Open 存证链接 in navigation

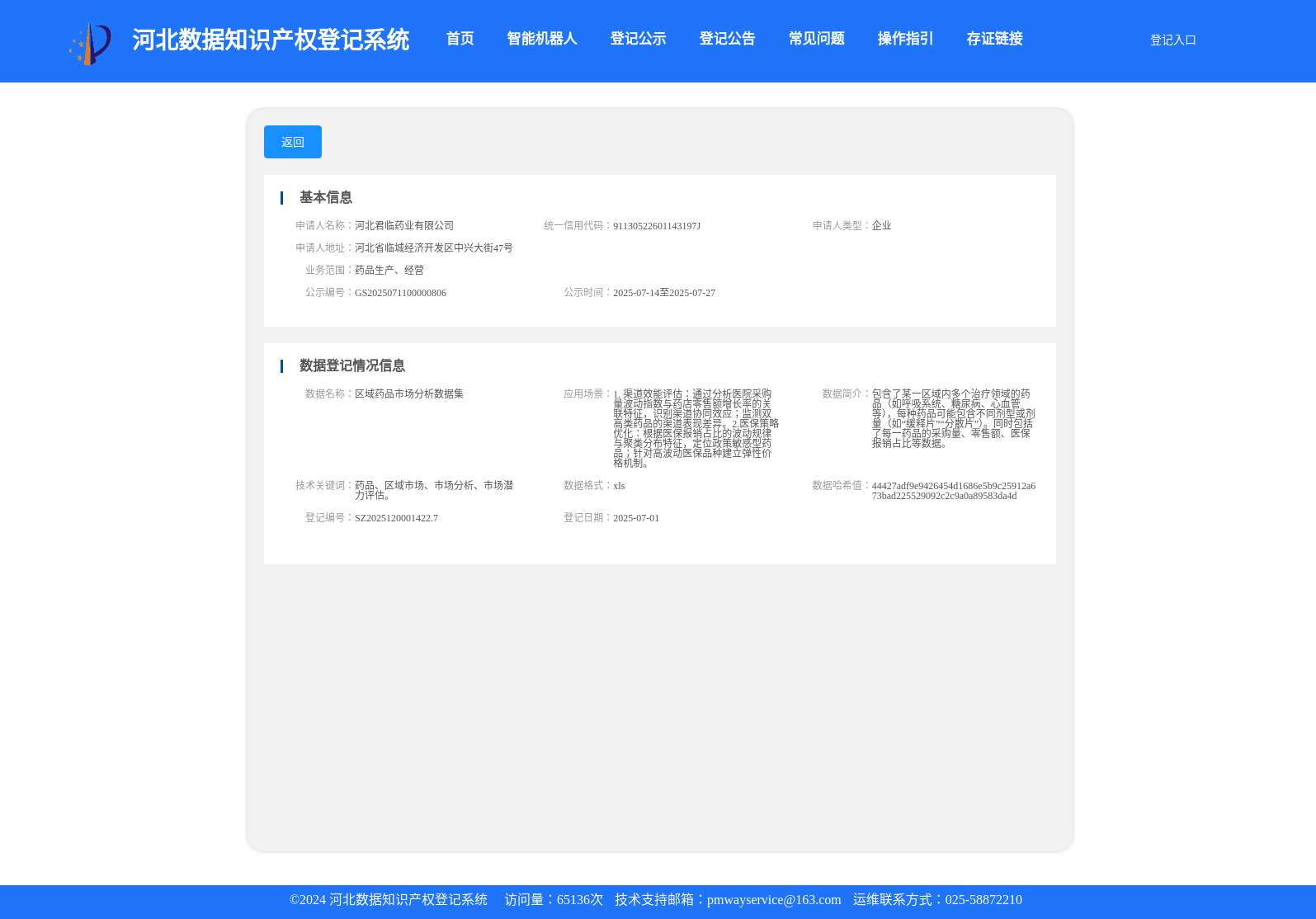point(994,39)
